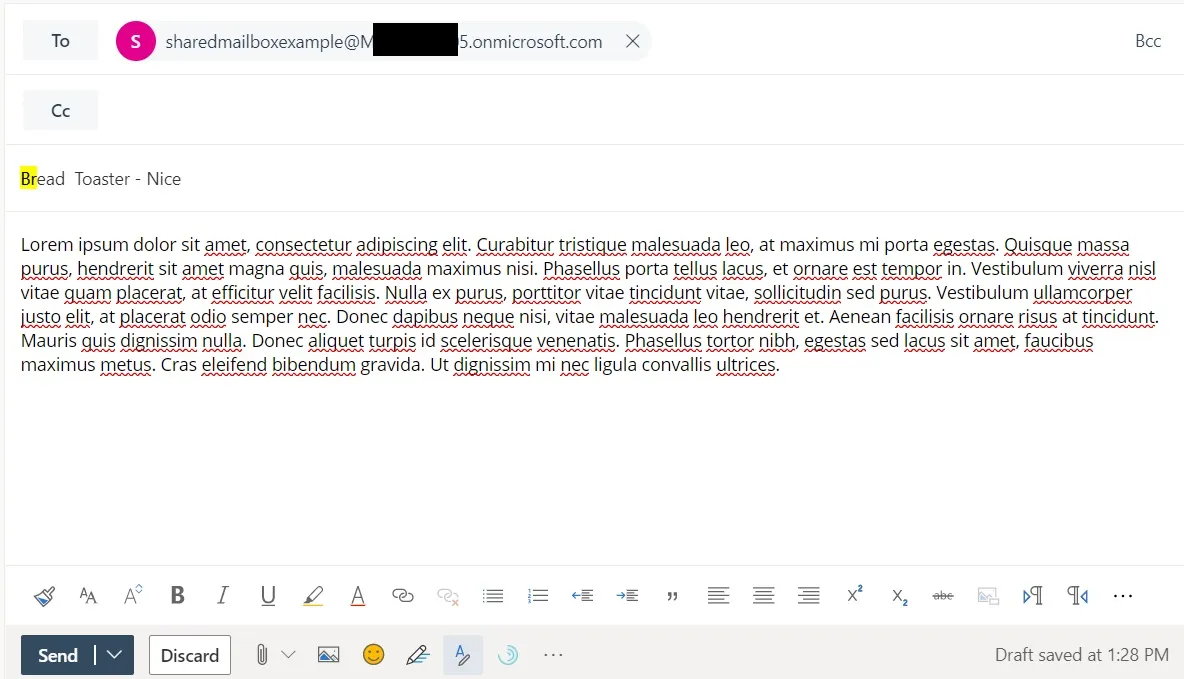The image size is (1184, 679).
Task: Attach a file with the paperclip
Action: tap(263, 655)
